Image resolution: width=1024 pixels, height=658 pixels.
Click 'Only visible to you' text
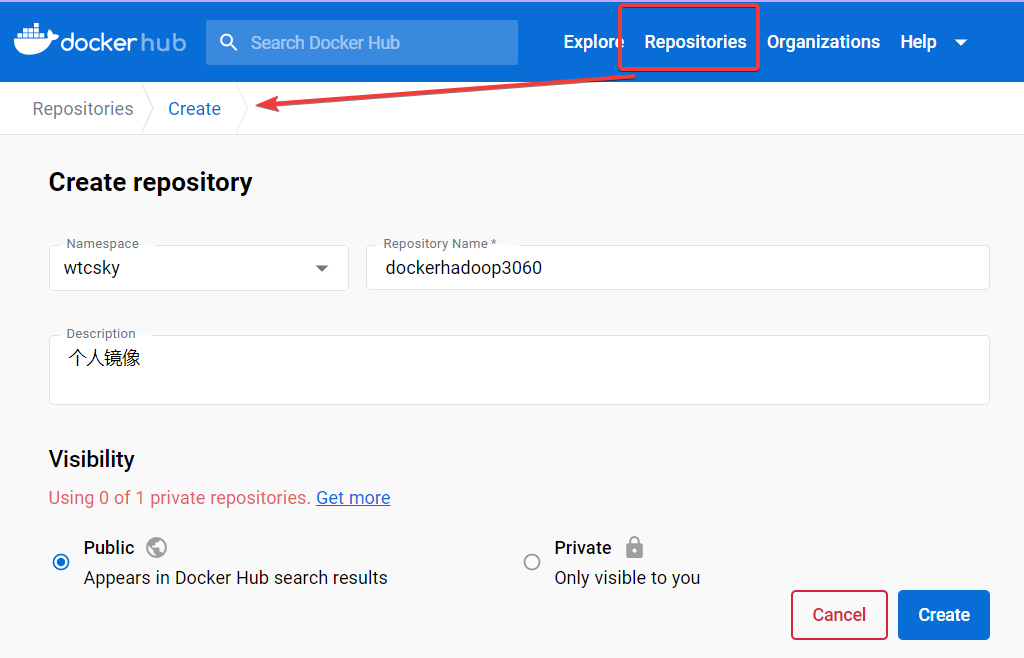627,578
